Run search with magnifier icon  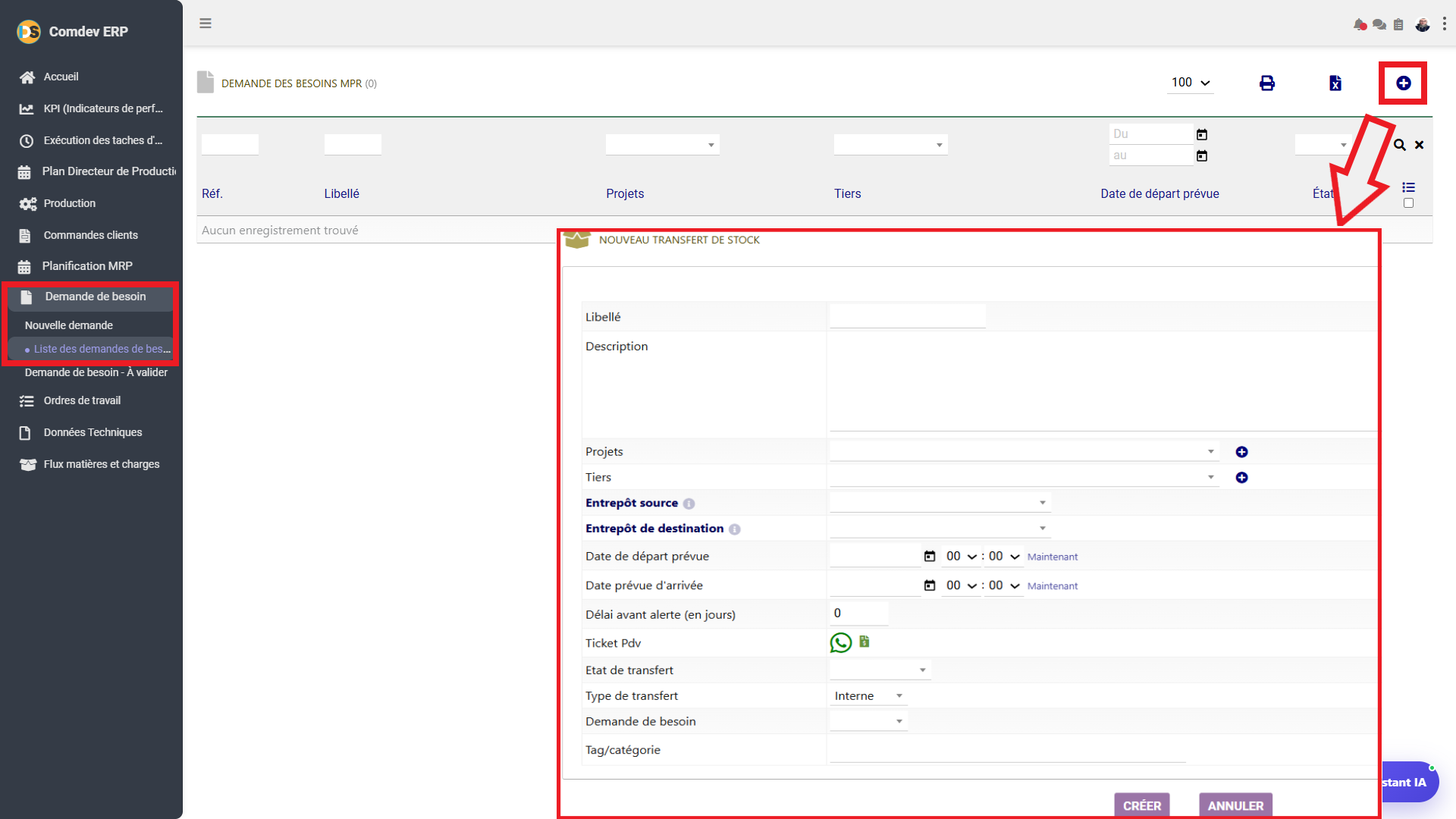click(x=1400, y=145)
